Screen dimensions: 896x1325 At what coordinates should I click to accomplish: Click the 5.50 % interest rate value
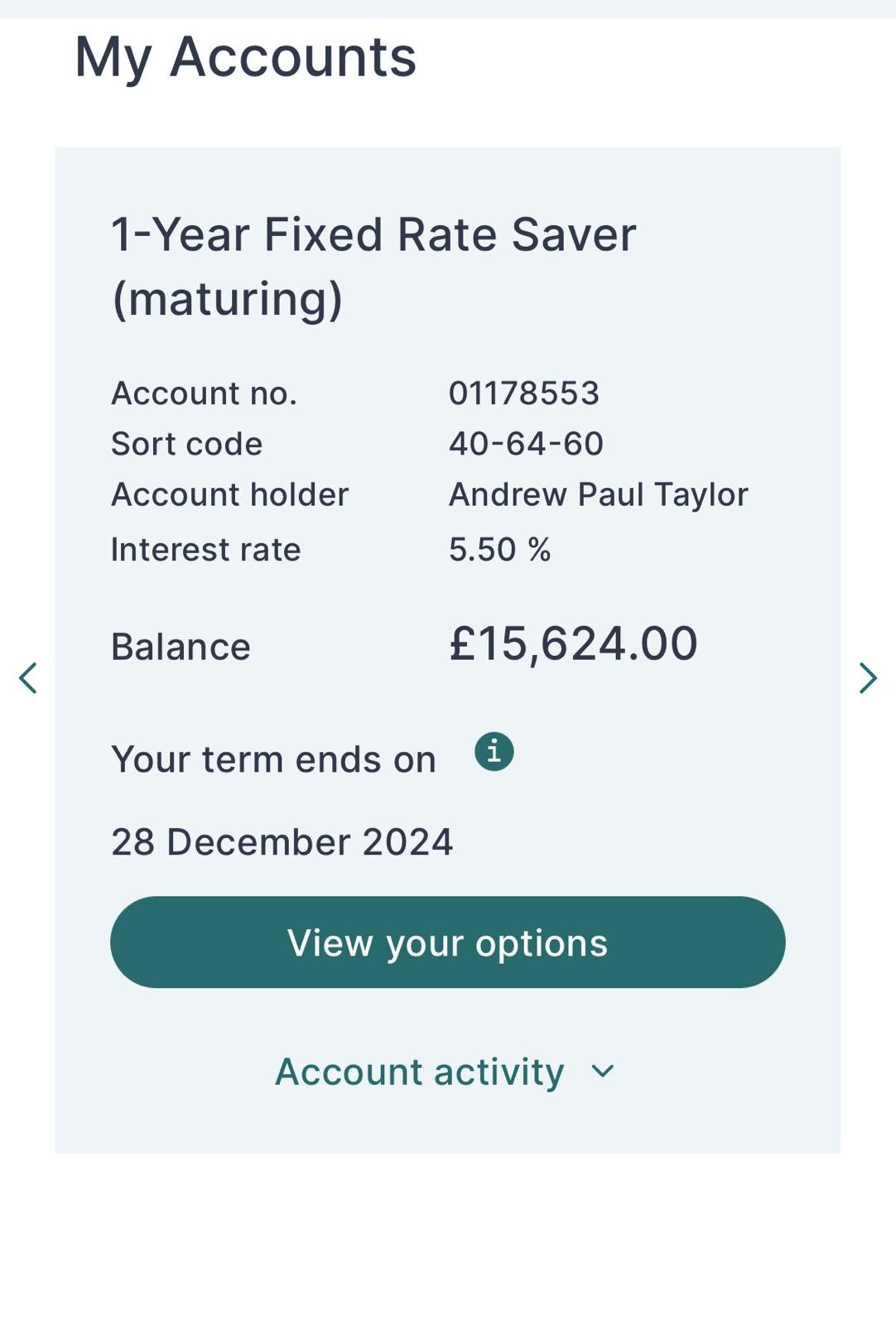[499, 549]
